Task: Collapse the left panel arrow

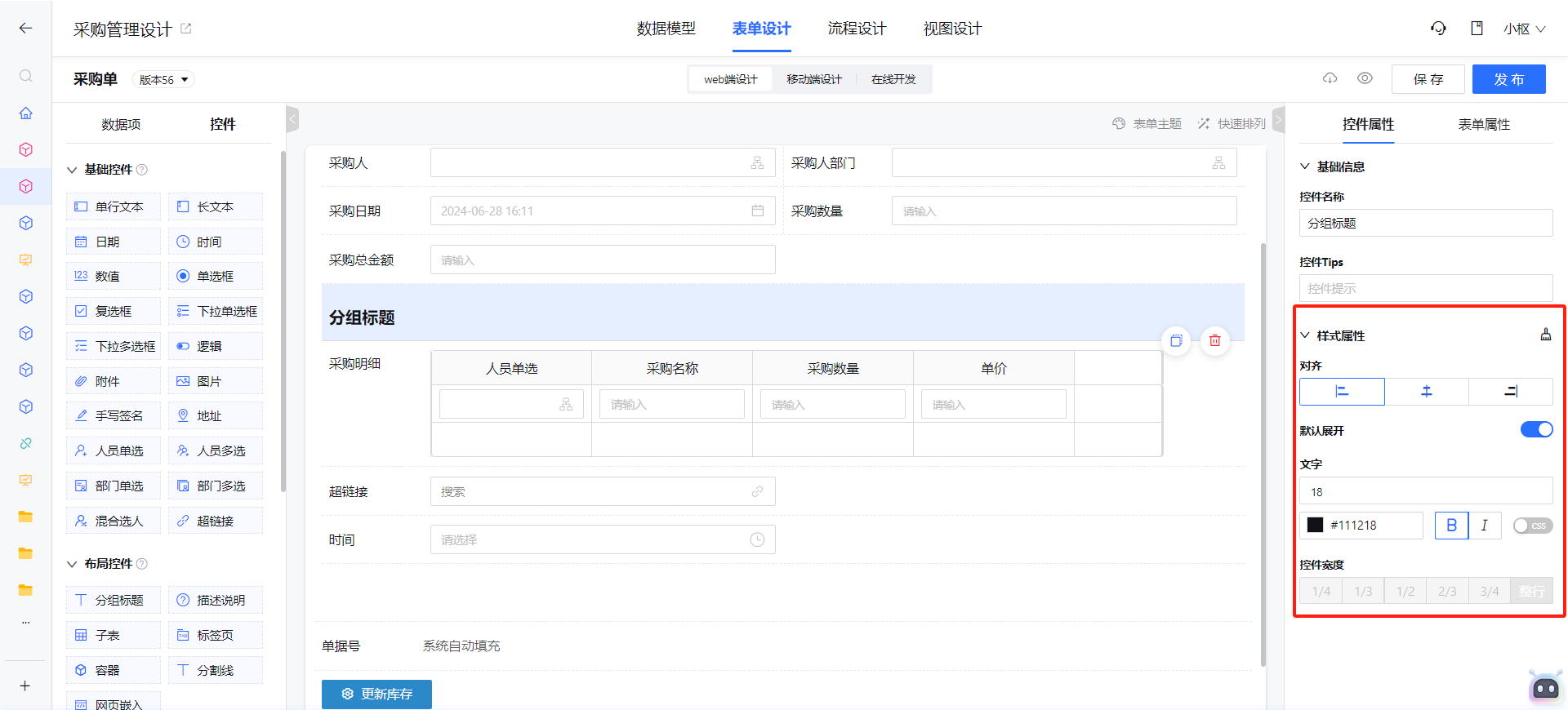Action: (x=292, y=120)
